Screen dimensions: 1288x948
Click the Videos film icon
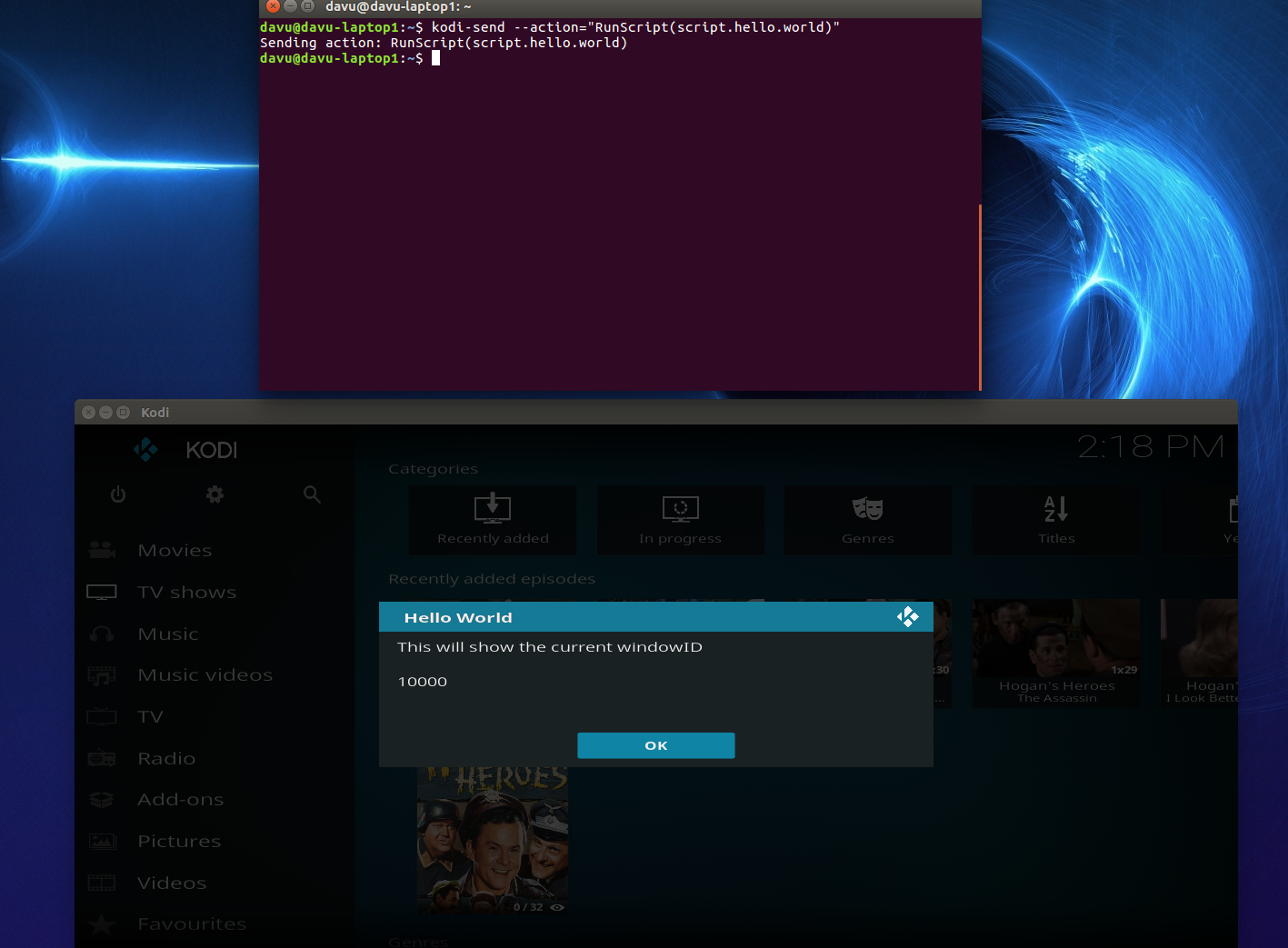[102, 883]
